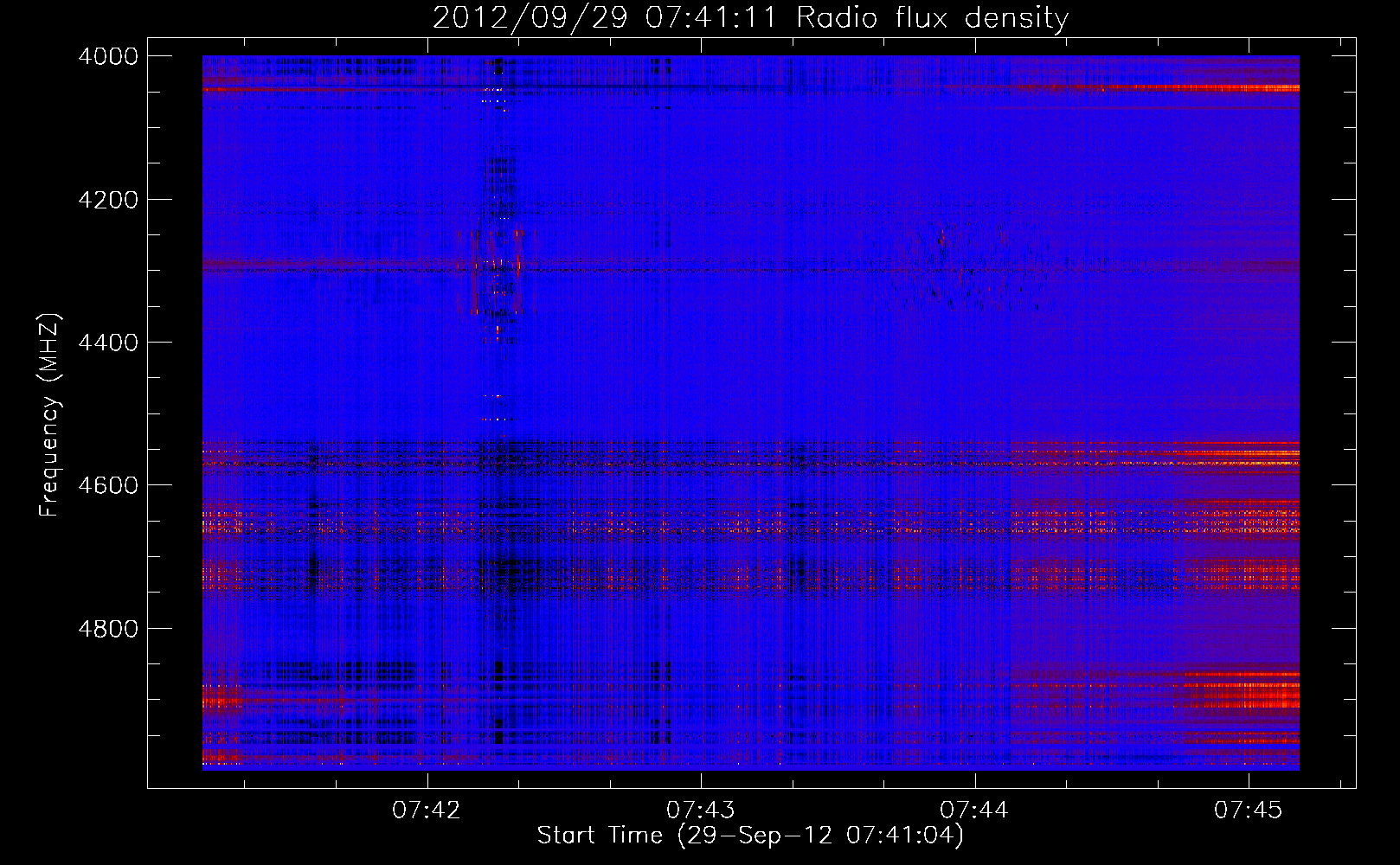
Task: Click the 4000 frequency tick label
Action: (107, 56)
